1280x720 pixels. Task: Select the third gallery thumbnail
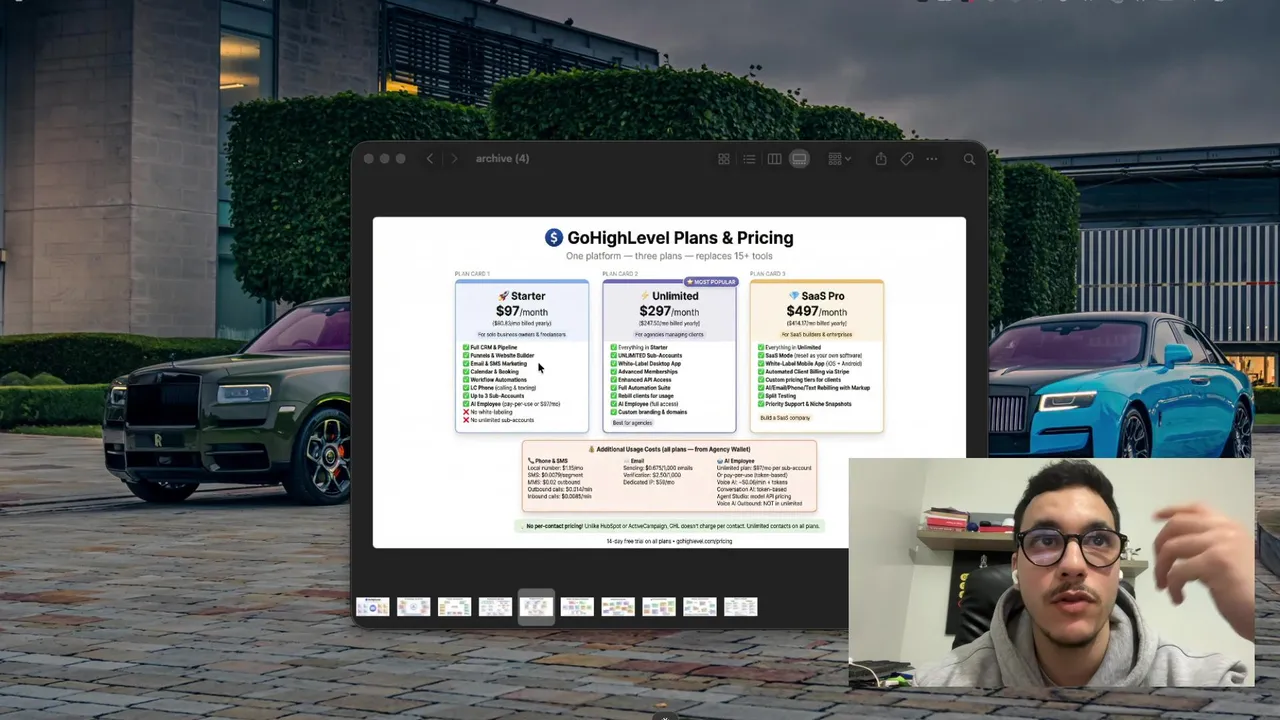tap(454, 607)
